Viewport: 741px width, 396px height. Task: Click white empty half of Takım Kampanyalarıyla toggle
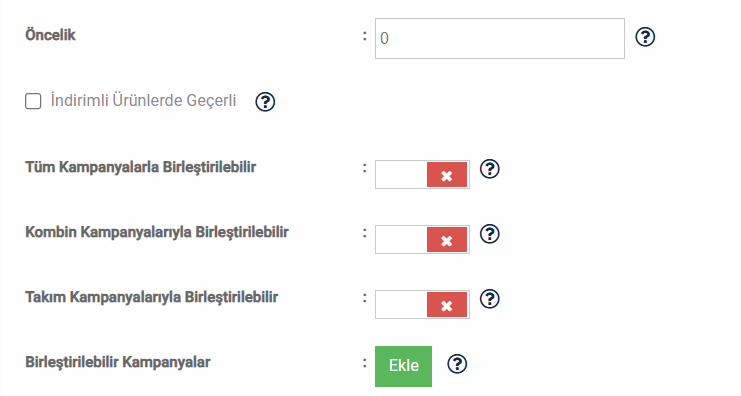[401, 305]
